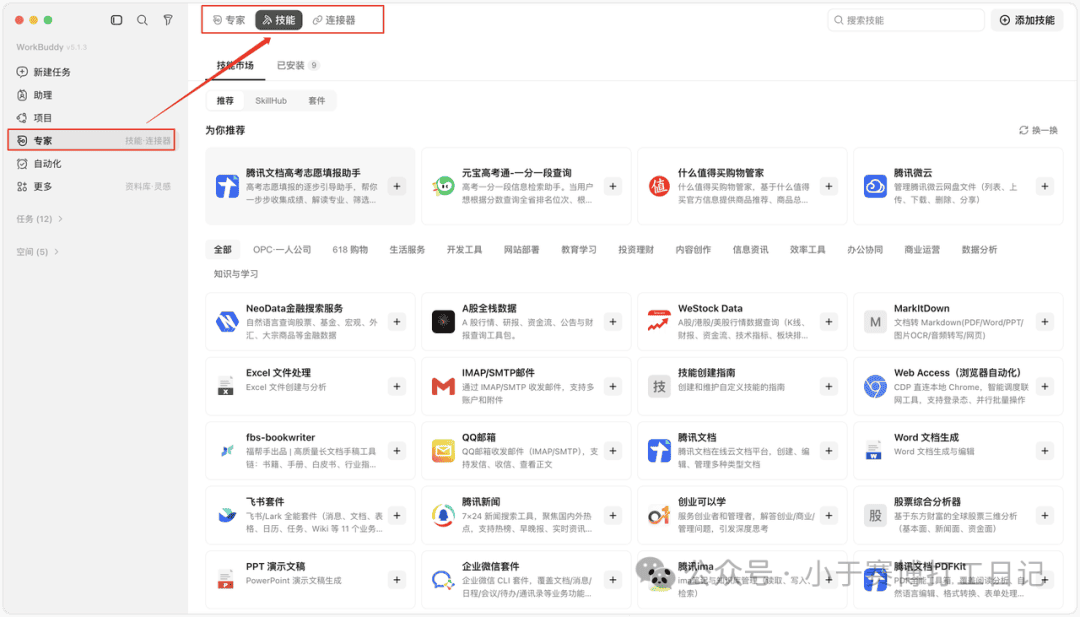Filter by 内容创作 category

693,249
